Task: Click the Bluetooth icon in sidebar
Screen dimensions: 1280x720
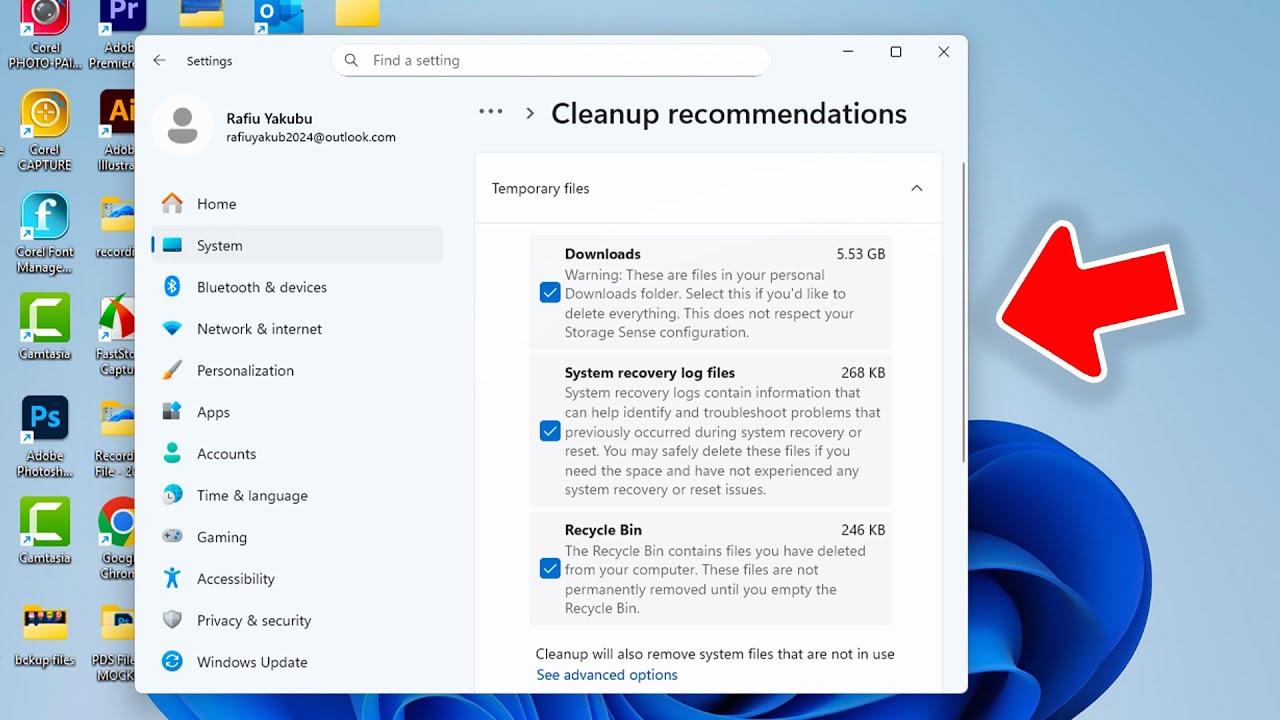Action: tap(172, 287)
